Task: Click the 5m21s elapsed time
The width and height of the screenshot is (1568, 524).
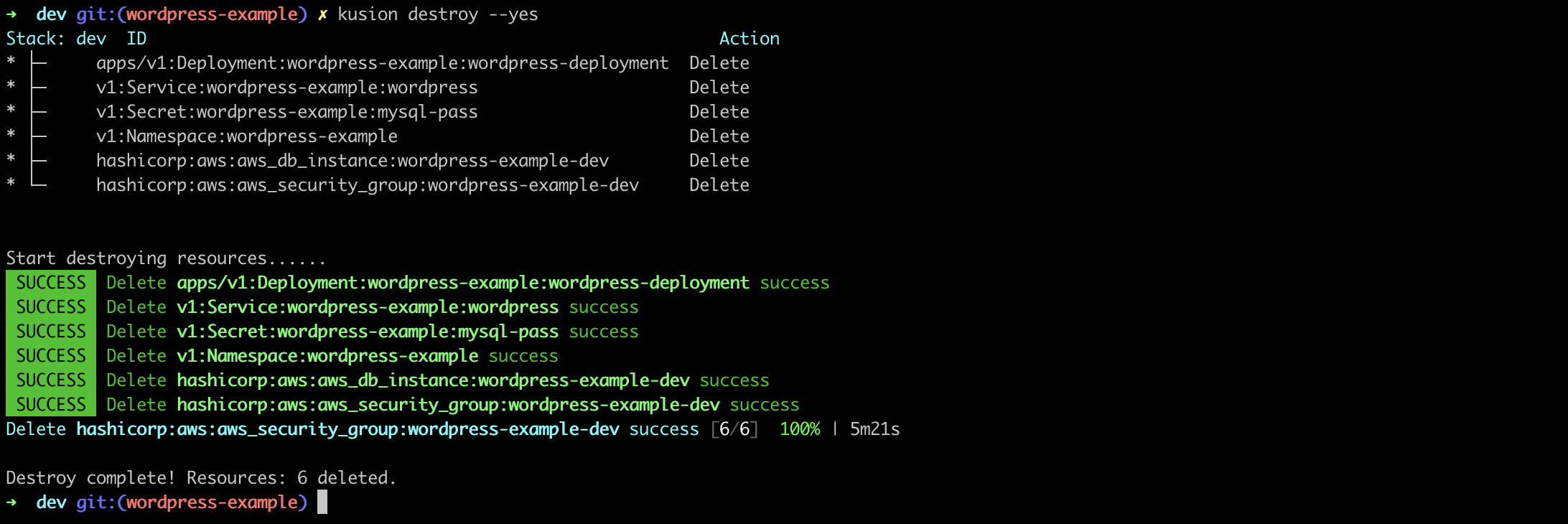Action: coord(874,429)
